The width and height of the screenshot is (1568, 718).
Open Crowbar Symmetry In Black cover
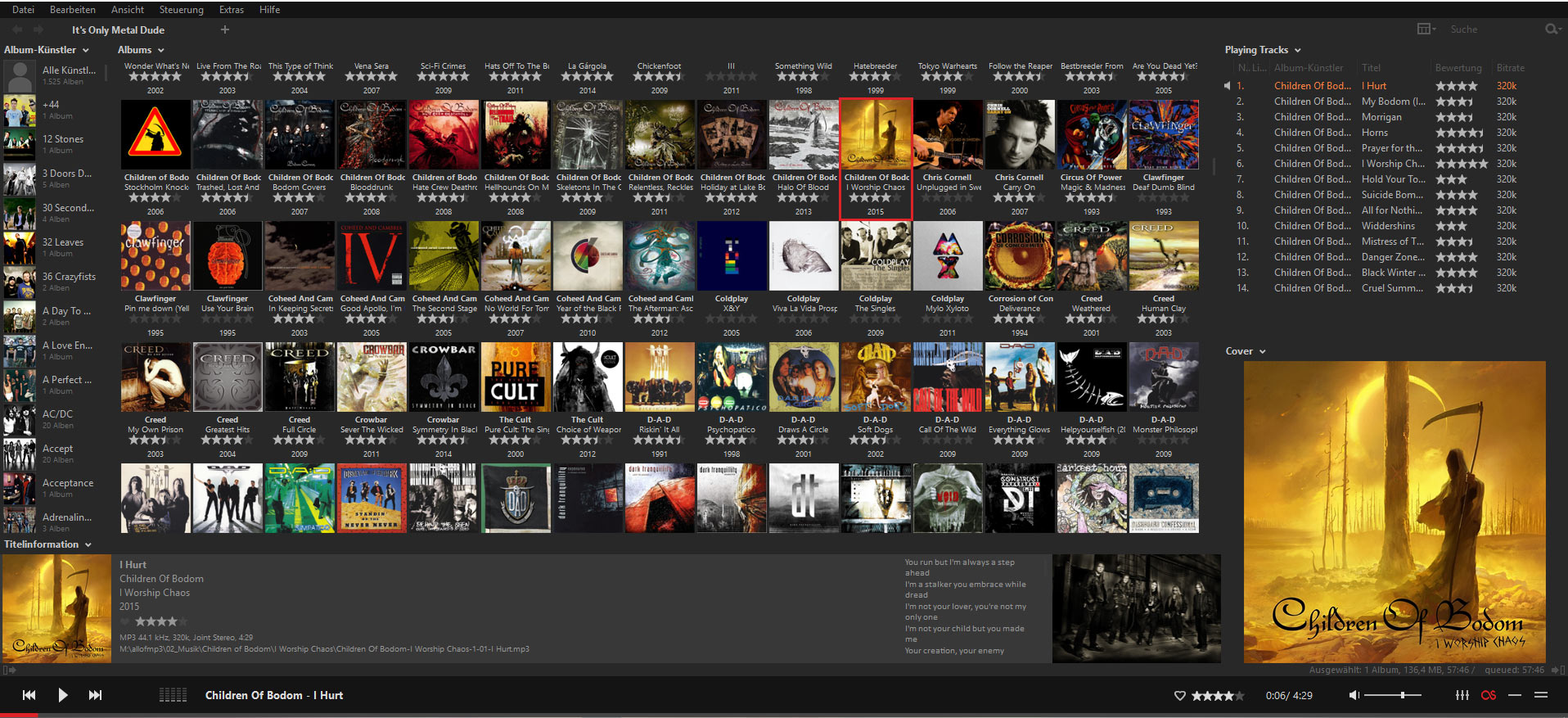pos(444,377)
